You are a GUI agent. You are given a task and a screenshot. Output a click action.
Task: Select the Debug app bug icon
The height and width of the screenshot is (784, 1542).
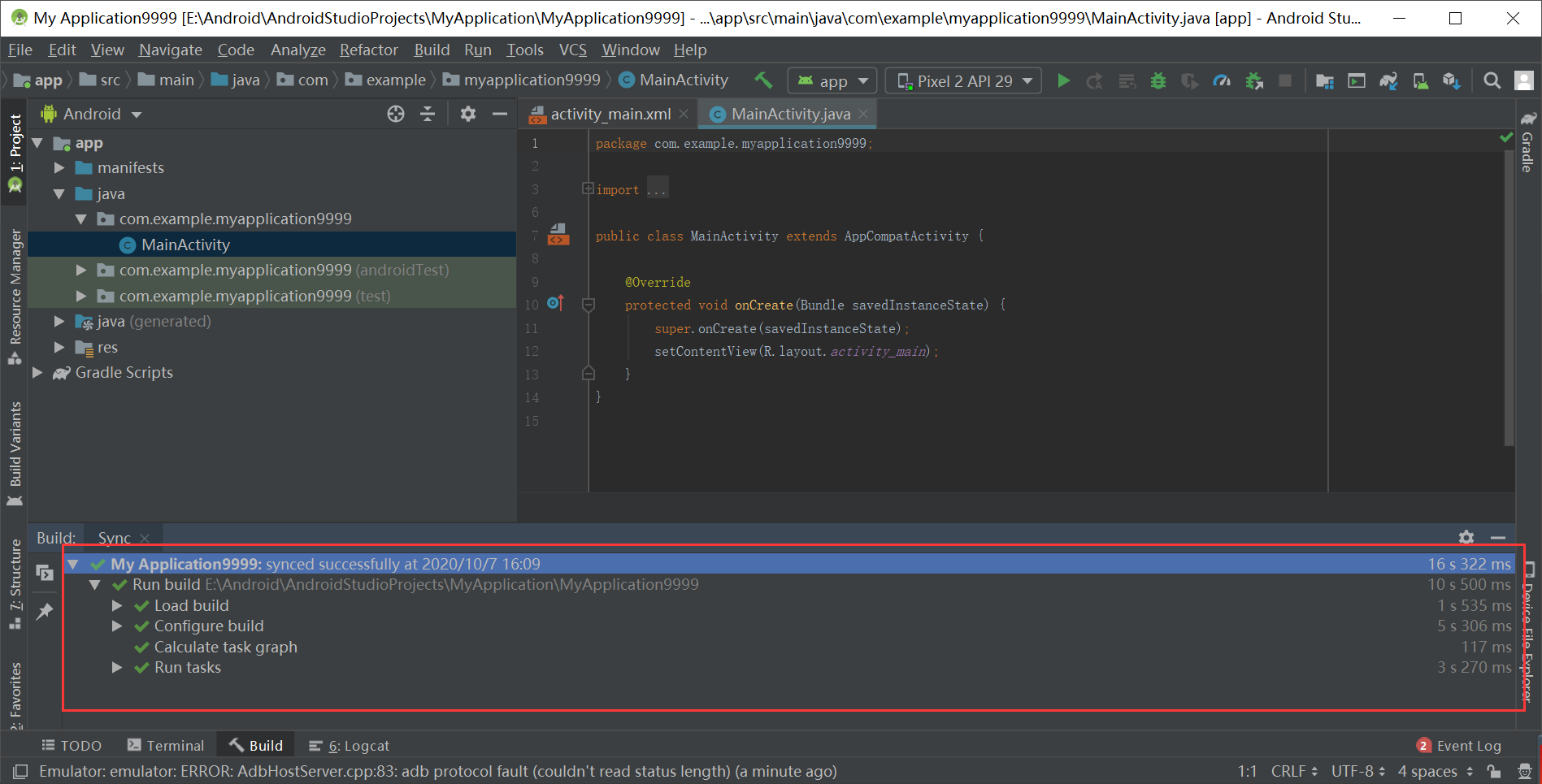pyautogui.click(x=1158, y=80)
